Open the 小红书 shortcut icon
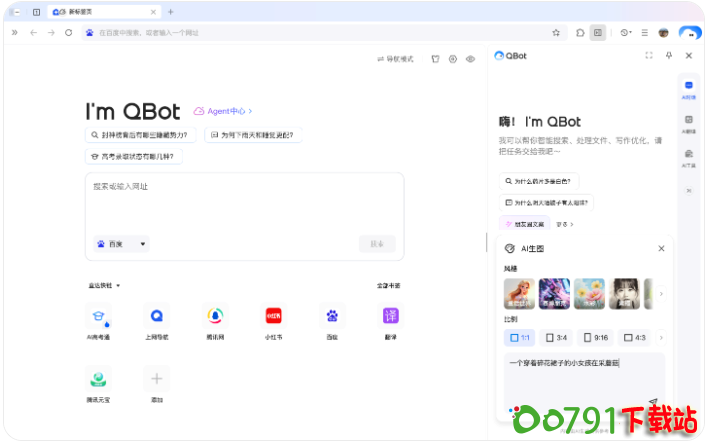This screenshot has height=444, width=707. [x=273, y=316]
